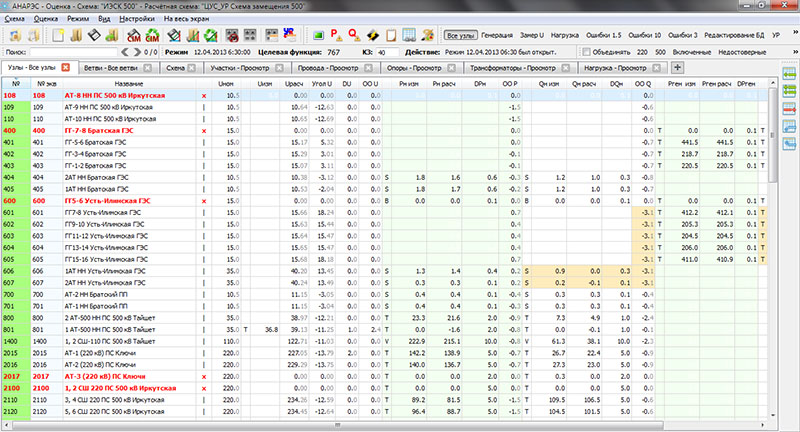Click top icon in right sidebar panel
The width and height of the screenshot is (800, 432).
pos(789,74)
